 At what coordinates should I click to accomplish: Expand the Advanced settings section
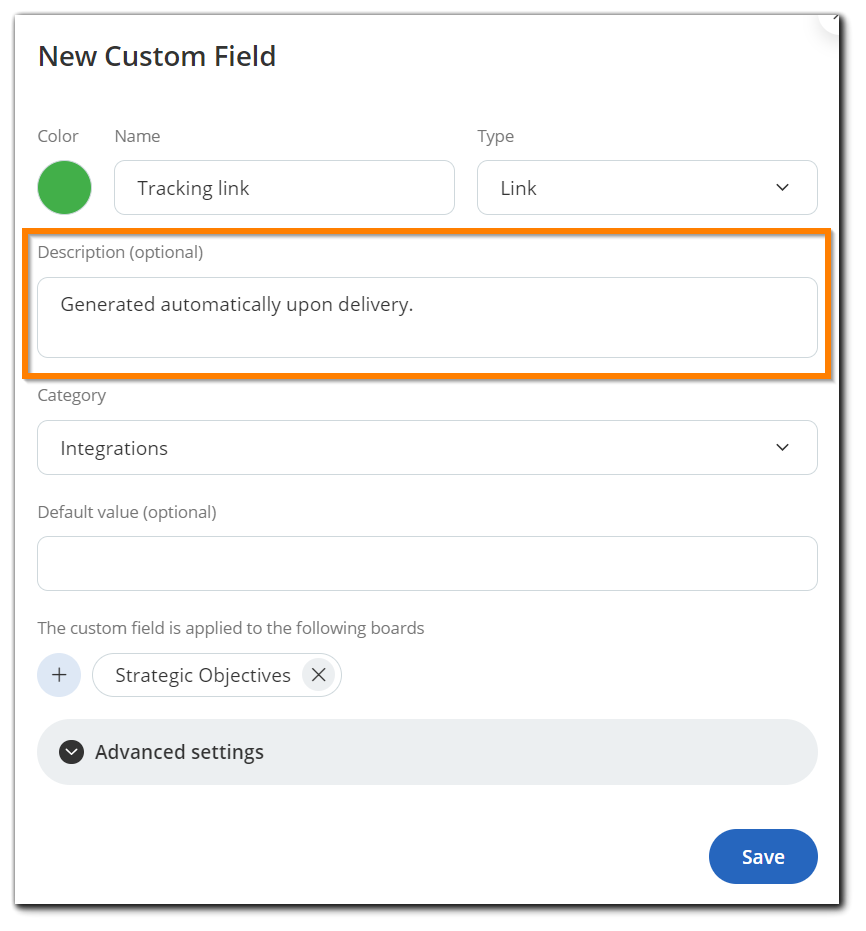[427, 752]
